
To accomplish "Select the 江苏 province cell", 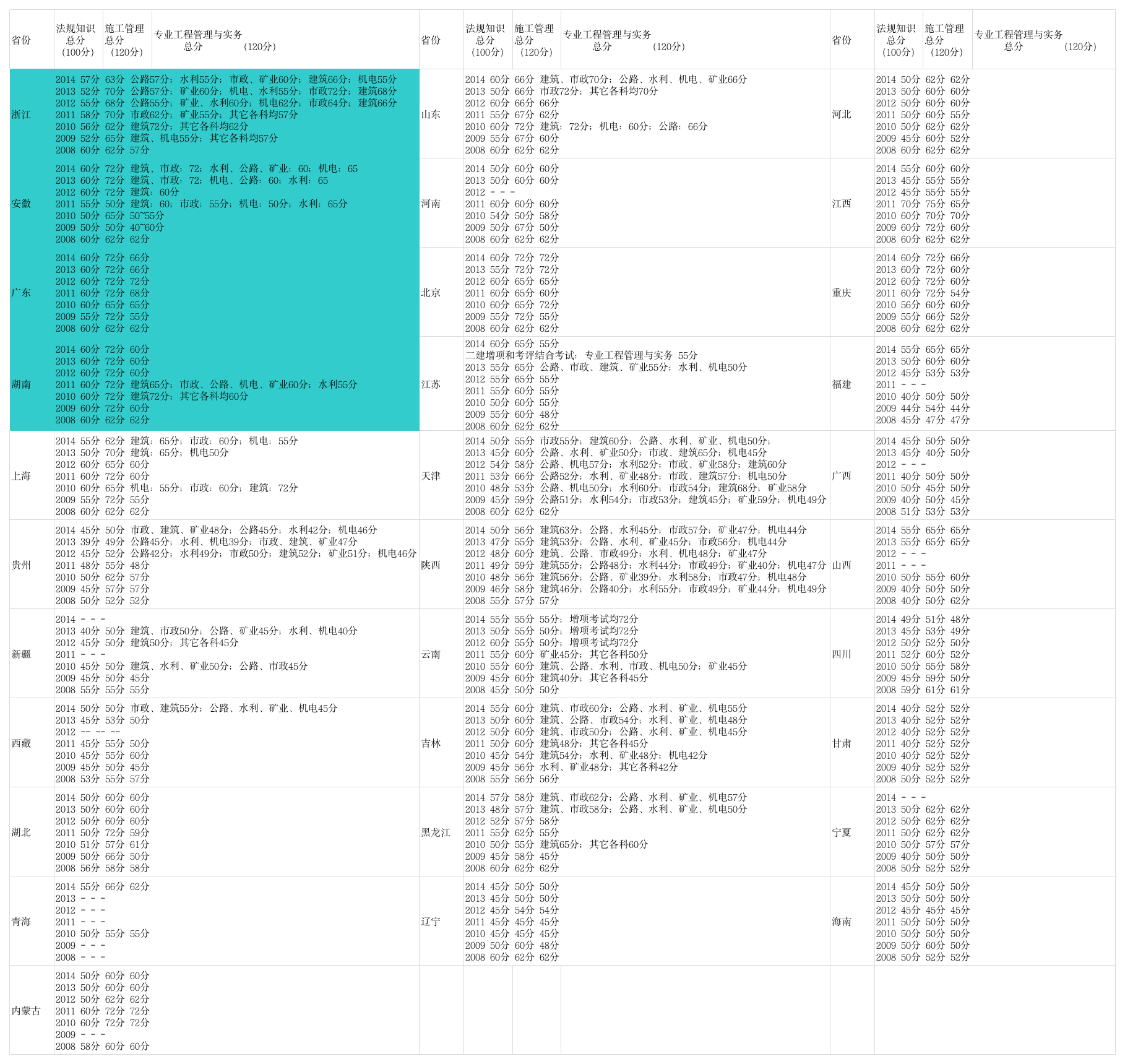I will pos(441,384).
